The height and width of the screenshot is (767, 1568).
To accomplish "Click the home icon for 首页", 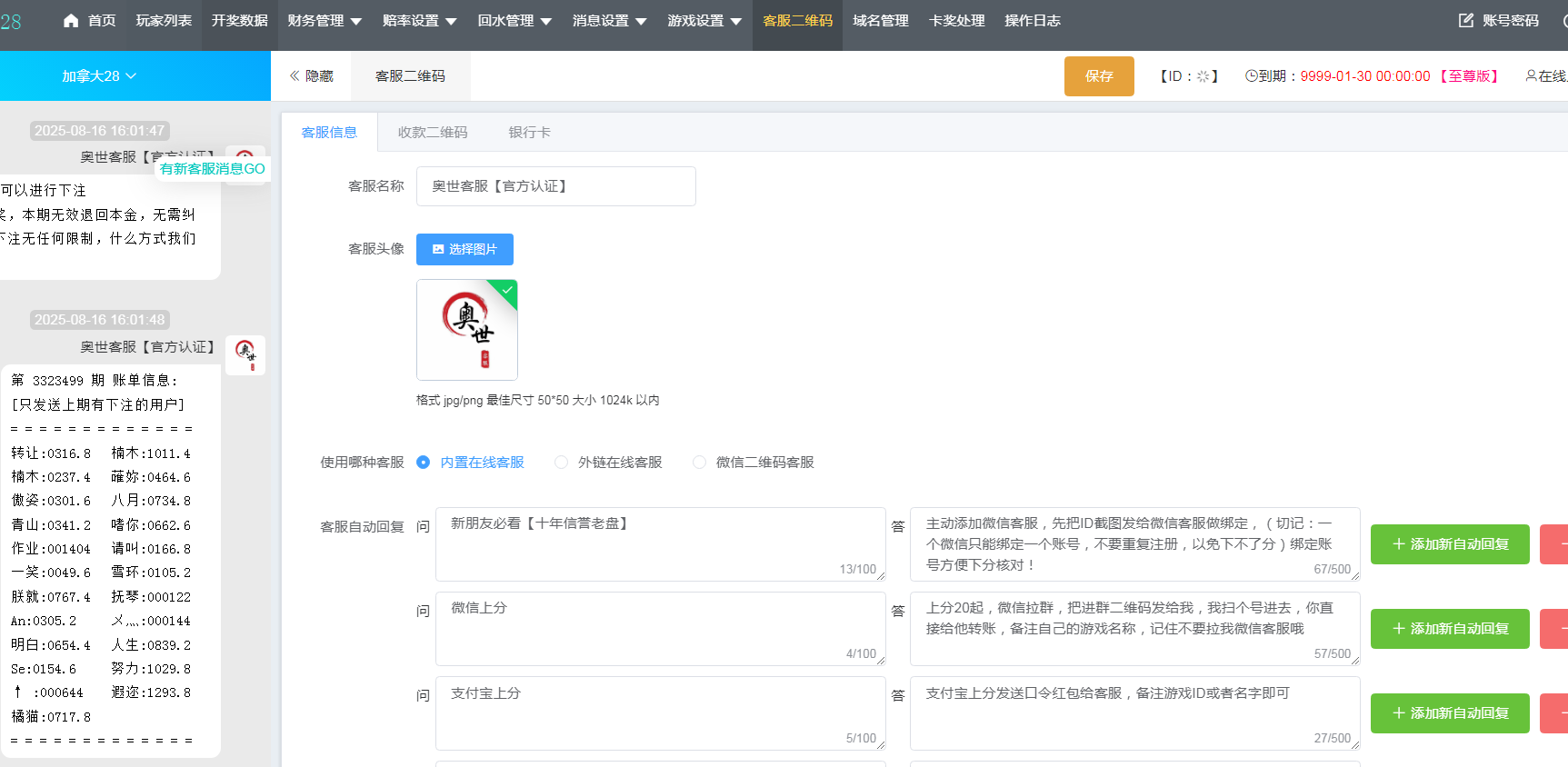I will click(x=71, y=20).
